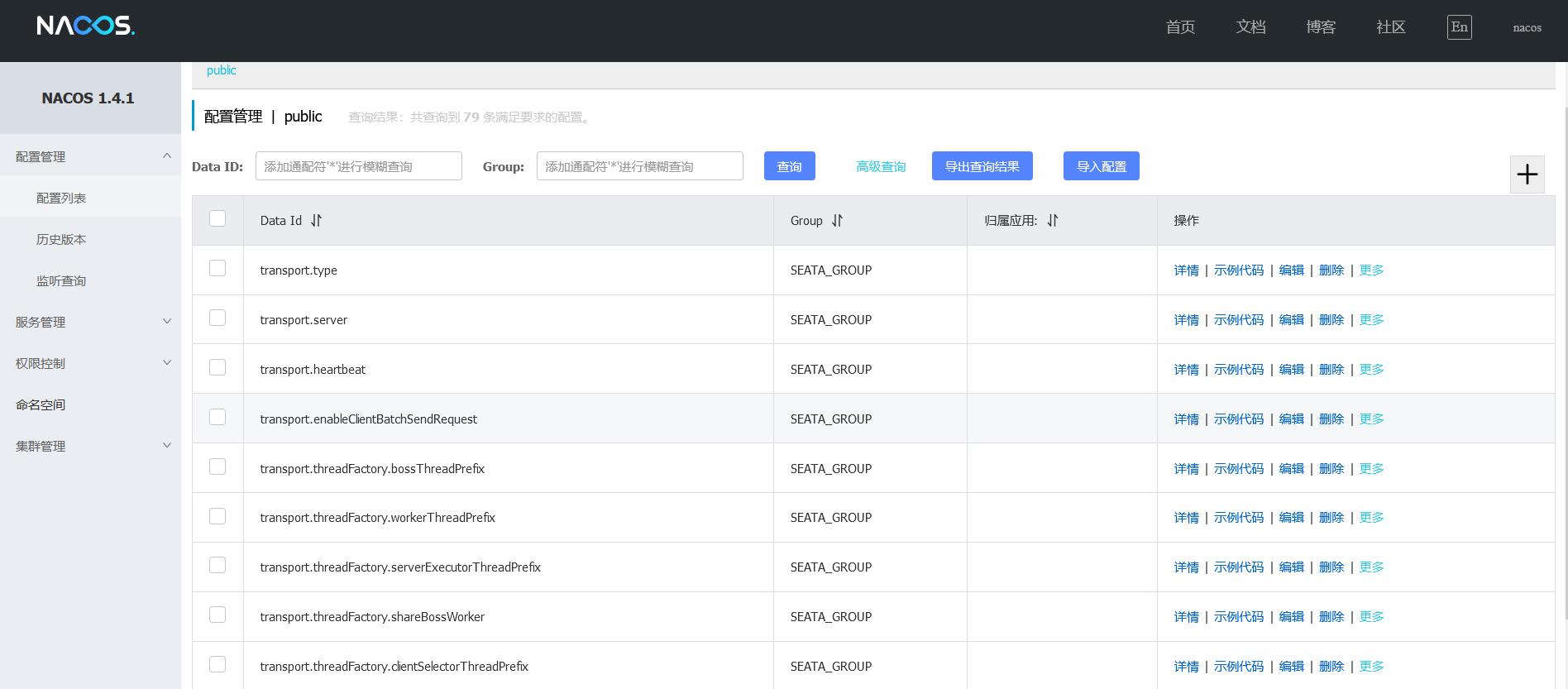Switch language with the En icon
The width and height of the screenshot is (1568, 689).
[1460, 27]
